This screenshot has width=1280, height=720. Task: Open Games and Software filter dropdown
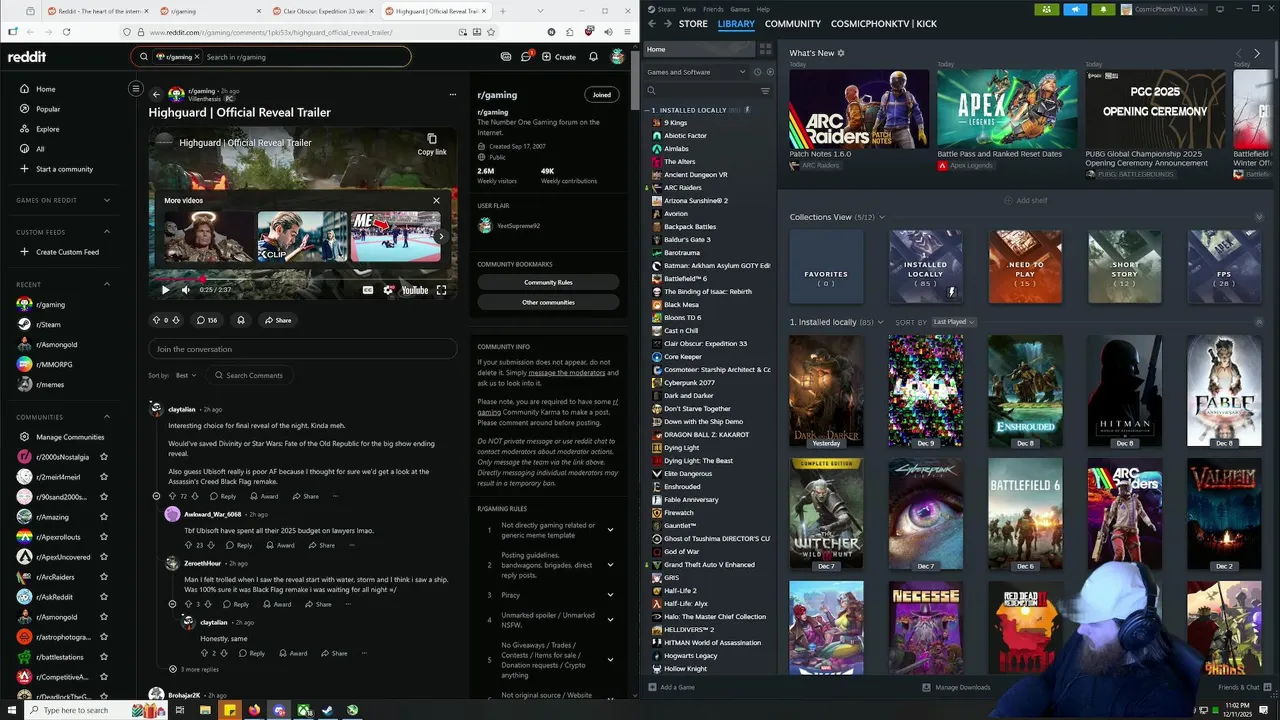[x=696, y=72]
